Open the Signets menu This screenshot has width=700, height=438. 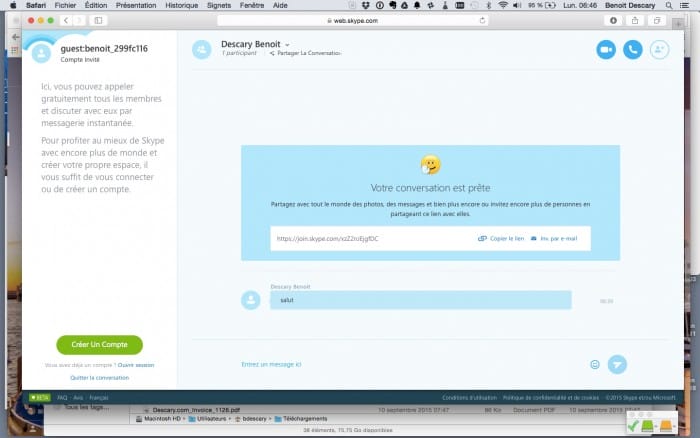tap(219, 5)
